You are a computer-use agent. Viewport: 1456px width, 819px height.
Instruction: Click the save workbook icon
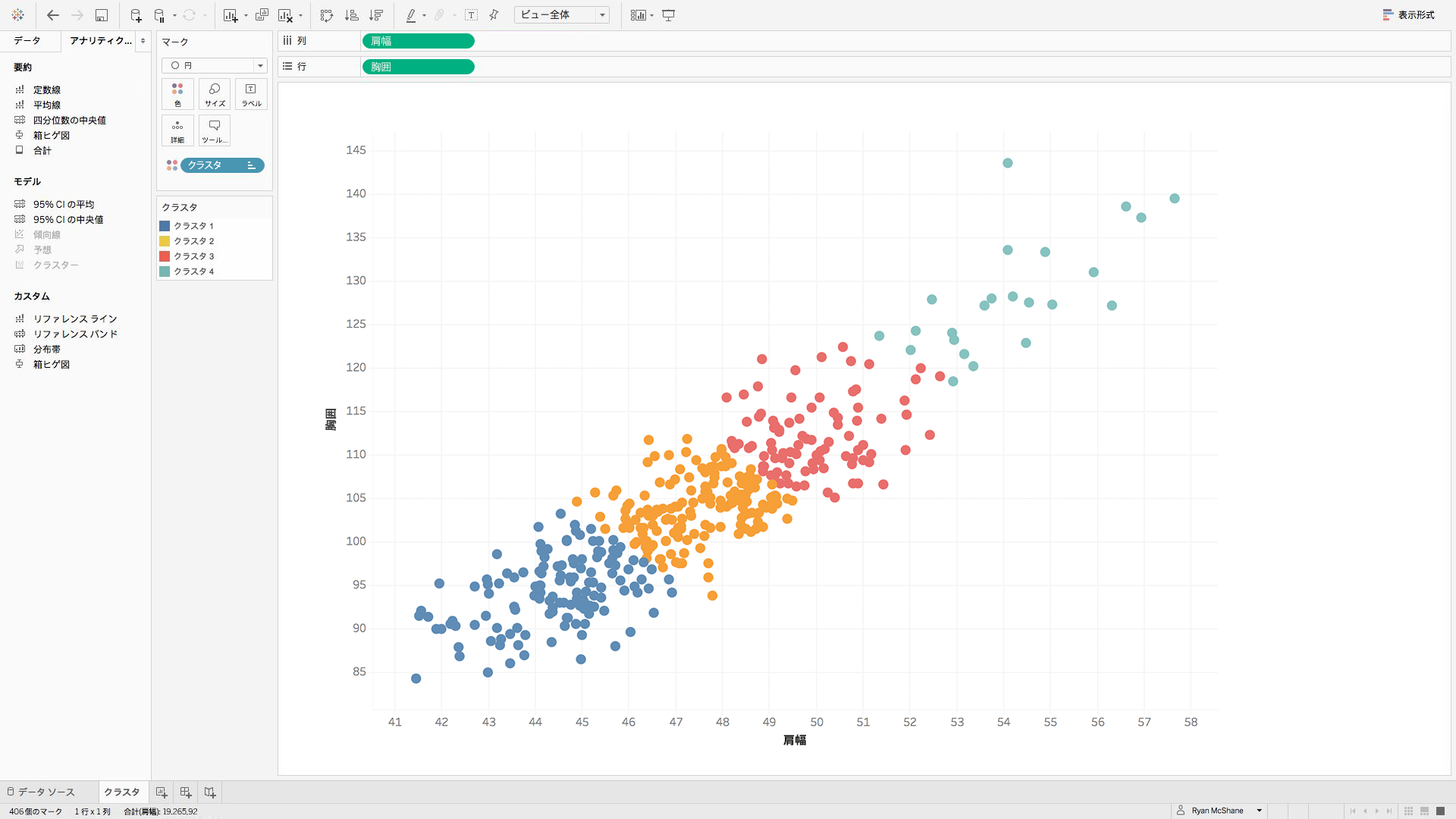(x=101, y=15)
